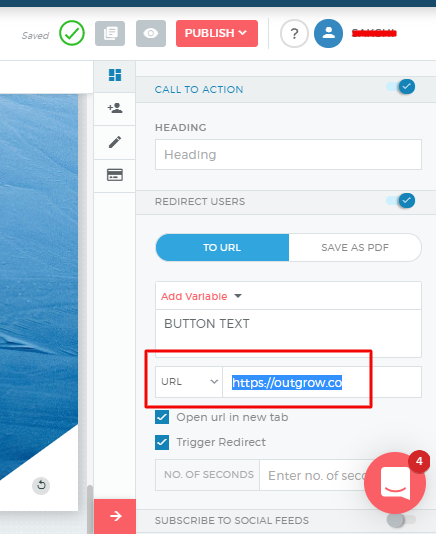The width and height of the screenshot is (436, 534).
Task: Open the add person lead sidebar icon
Action: click(x=115, y=108)
